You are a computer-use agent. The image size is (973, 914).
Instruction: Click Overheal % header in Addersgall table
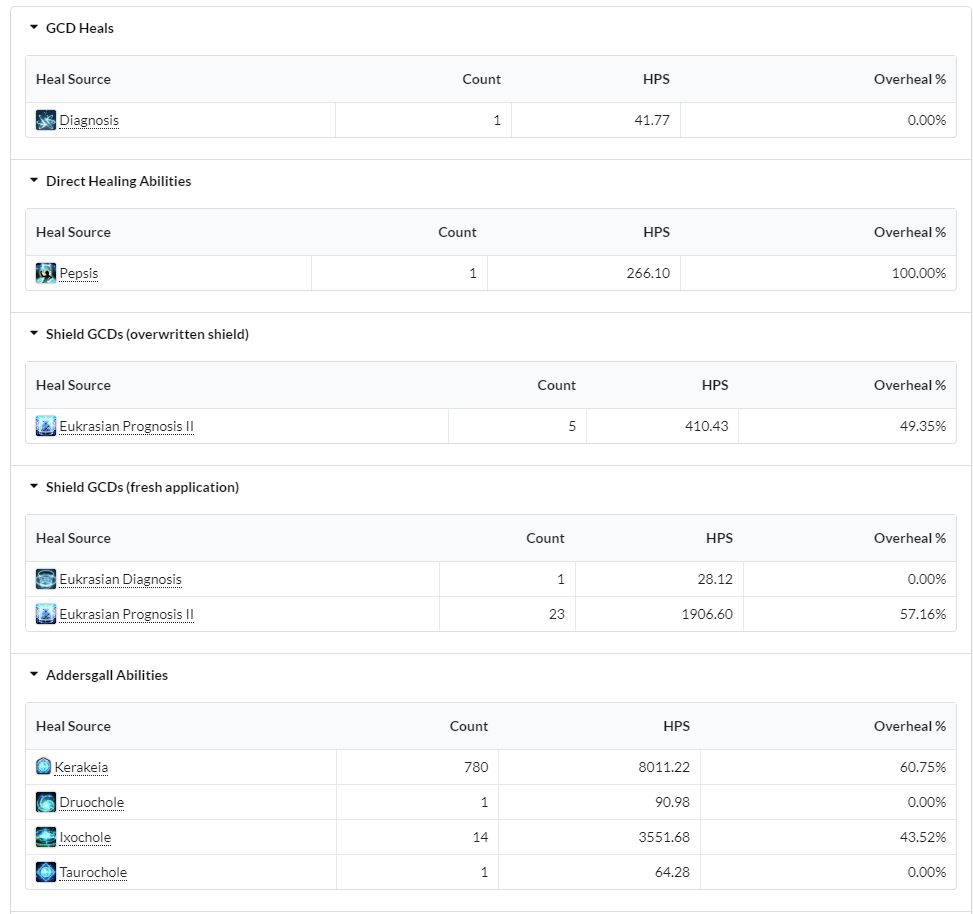coord(910,726)
